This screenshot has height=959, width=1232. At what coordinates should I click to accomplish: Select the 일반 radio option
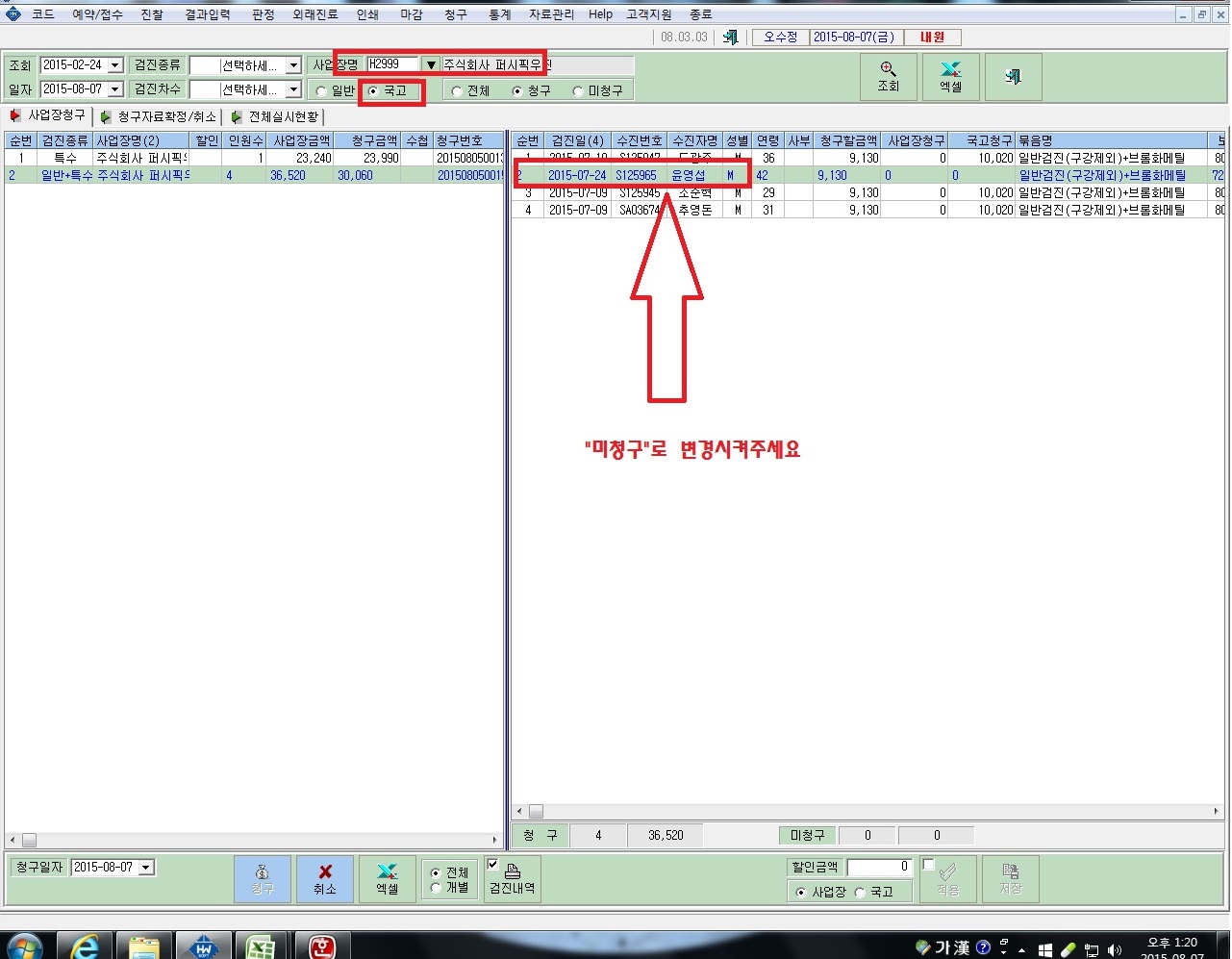[x=321, y=91]
